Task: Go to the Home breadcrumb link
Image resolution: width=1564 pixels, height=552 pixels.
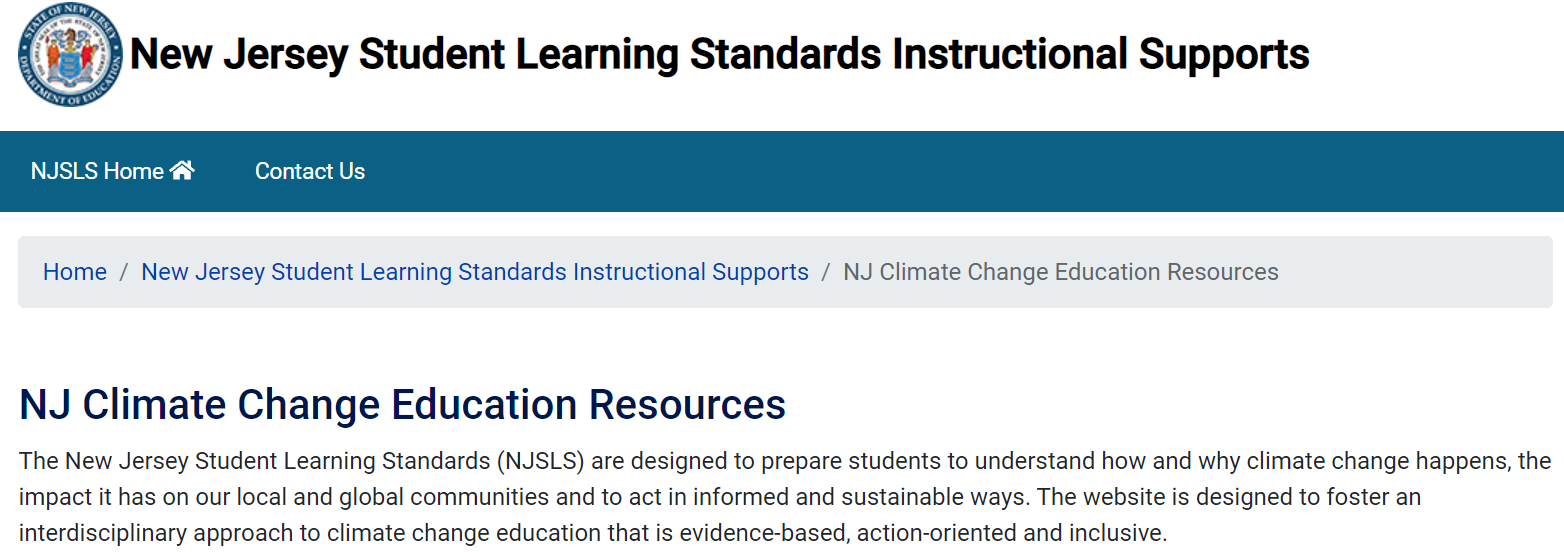Action: pos(75,272)
